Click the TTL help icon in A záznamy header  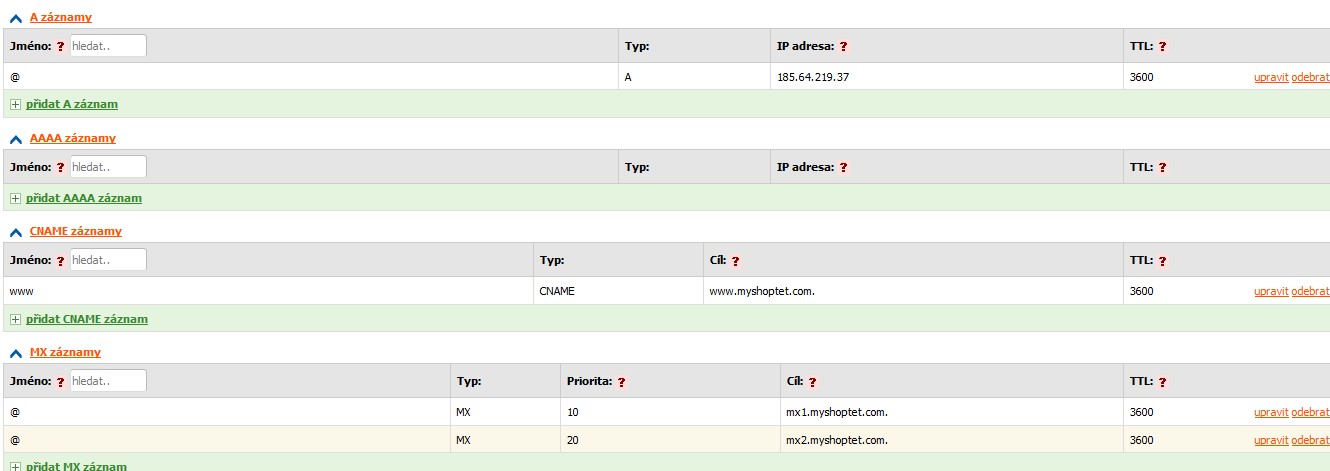(1163, 46)
